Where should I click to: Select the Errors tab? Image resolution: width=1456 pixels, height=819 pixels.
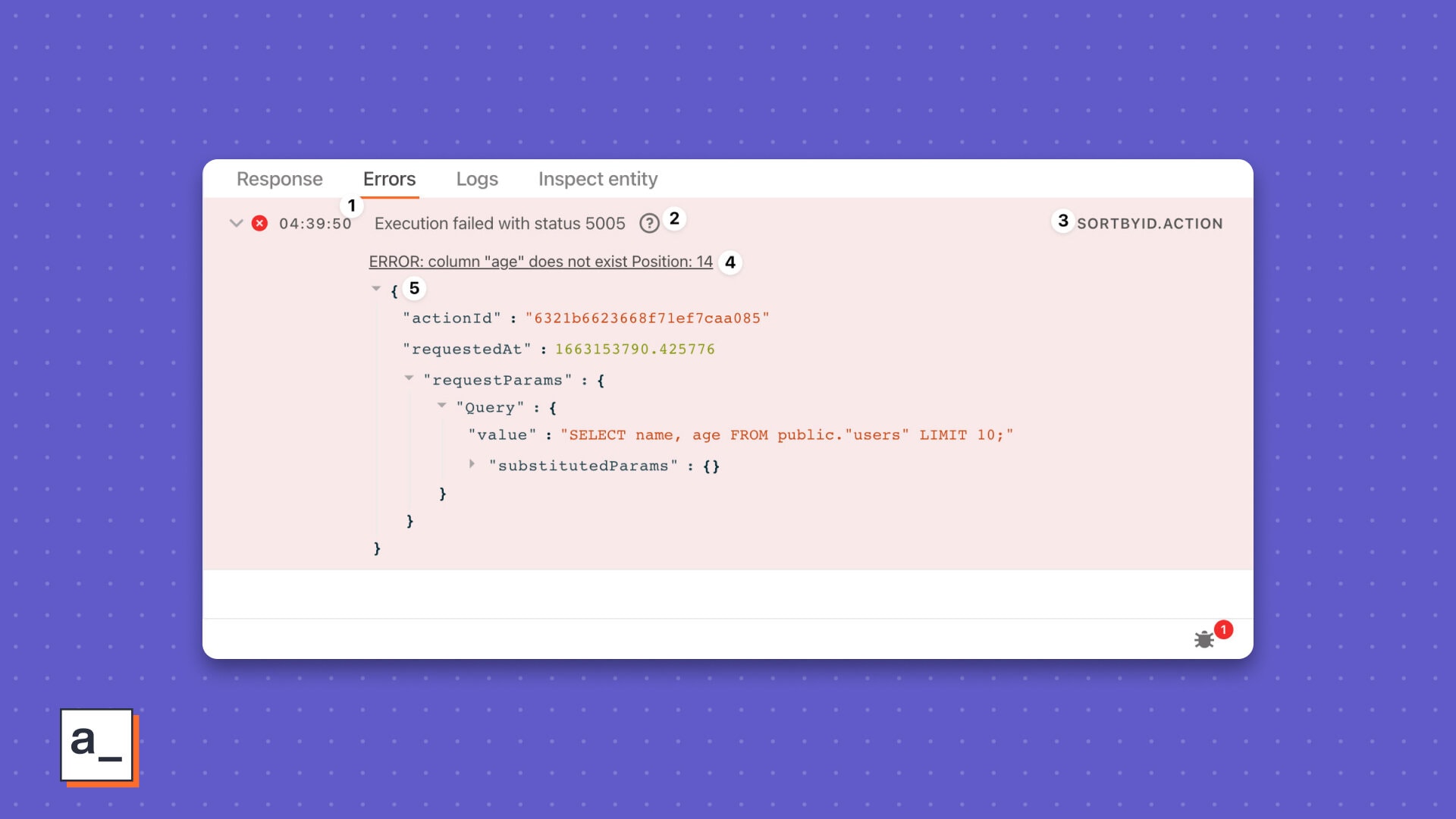pos(389,179)
